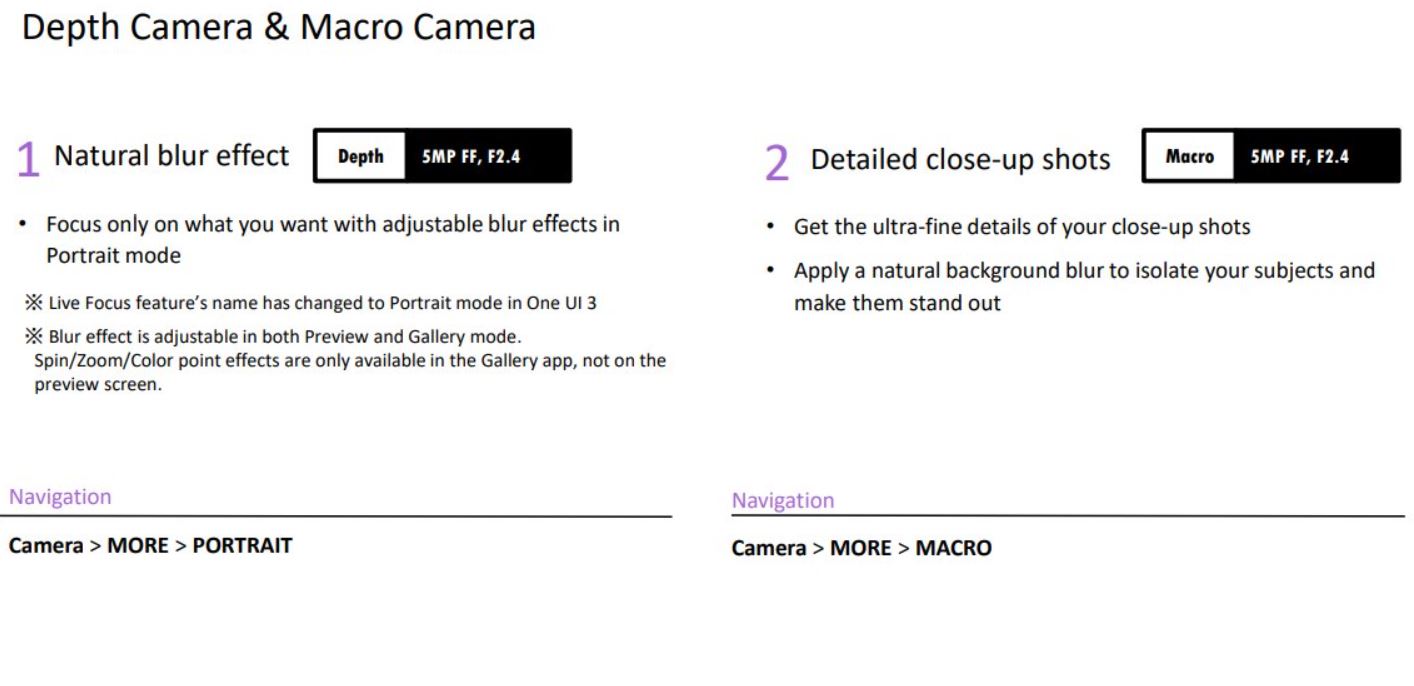Viewport: 1414px width, 686px height.
Task: Click the Spin/Zoom/Color point effects note
Action: (x=350, y=360)
